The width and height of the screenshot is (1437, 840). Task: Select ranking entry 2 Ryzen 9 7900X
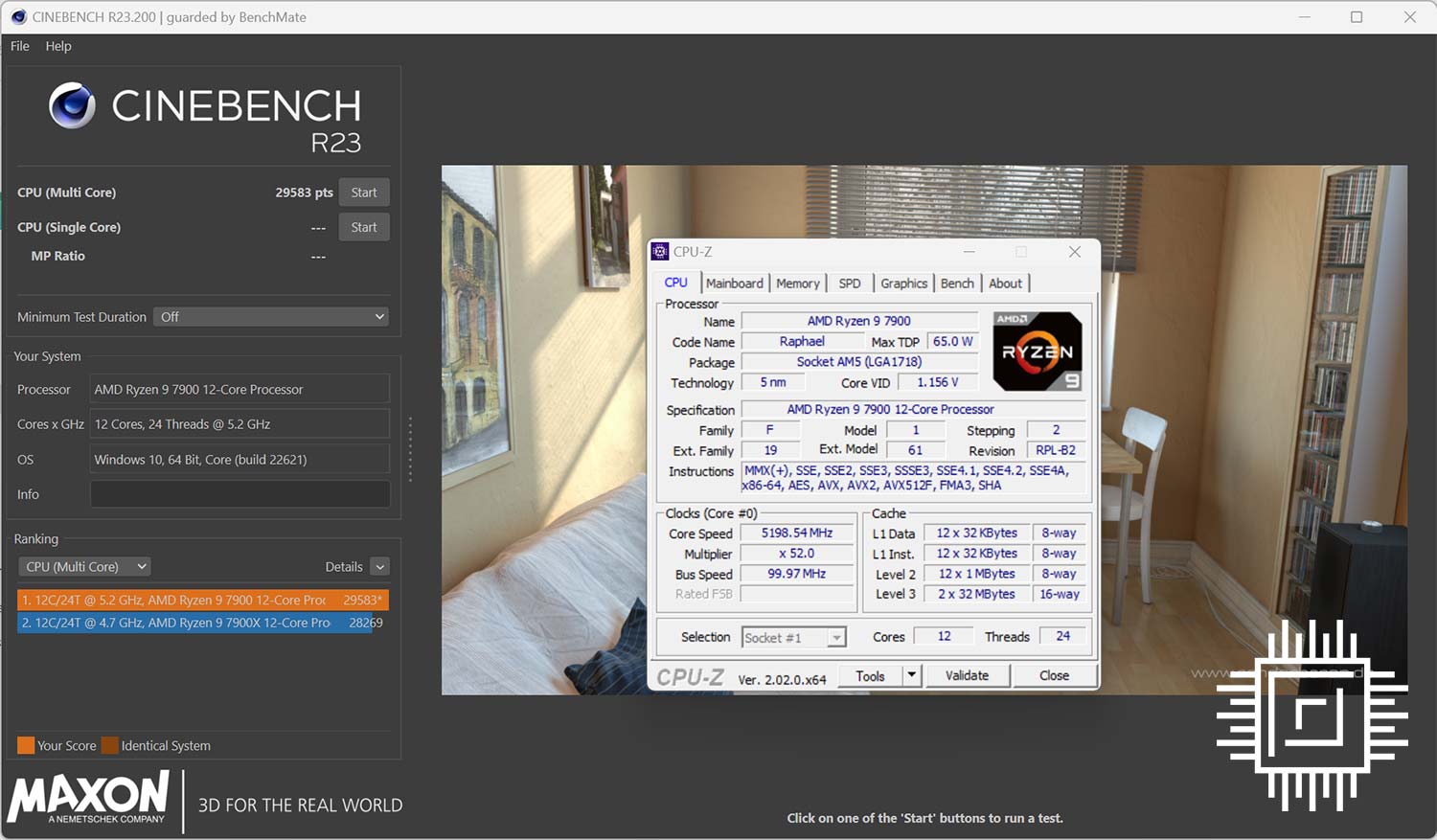coord(202,623)
